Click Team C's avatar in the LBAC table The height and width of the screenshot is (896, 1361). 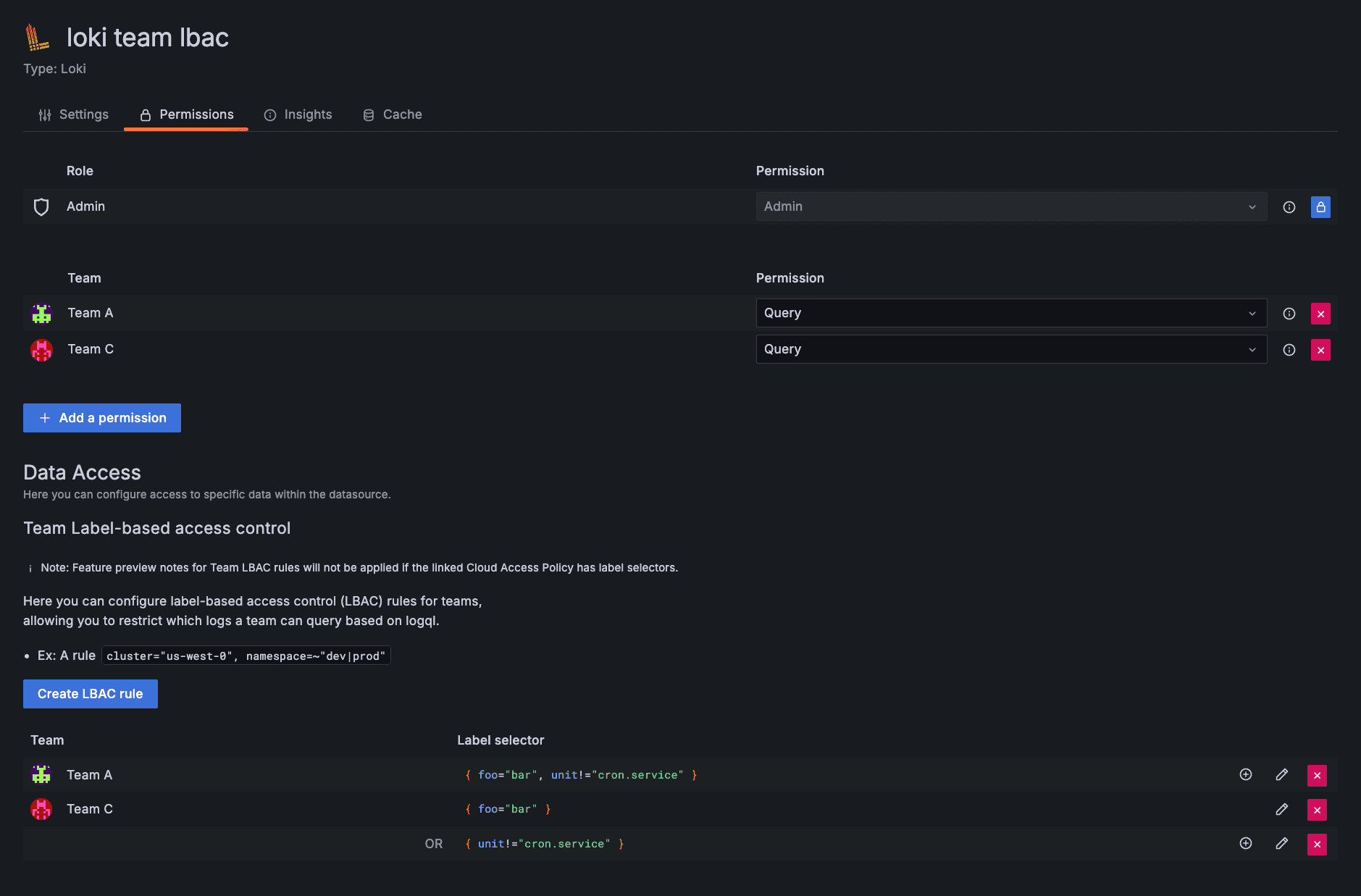41,809
